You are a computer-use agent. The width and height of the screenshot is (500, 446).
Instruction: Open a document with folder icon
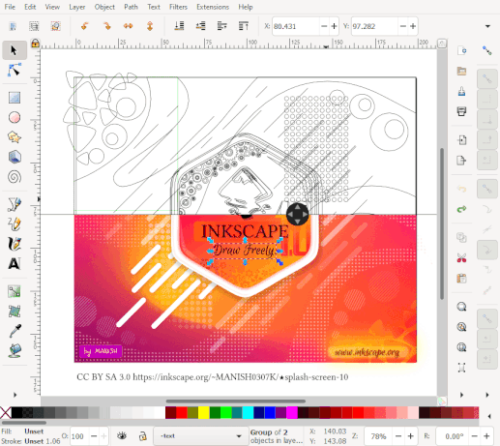(462, 71)
